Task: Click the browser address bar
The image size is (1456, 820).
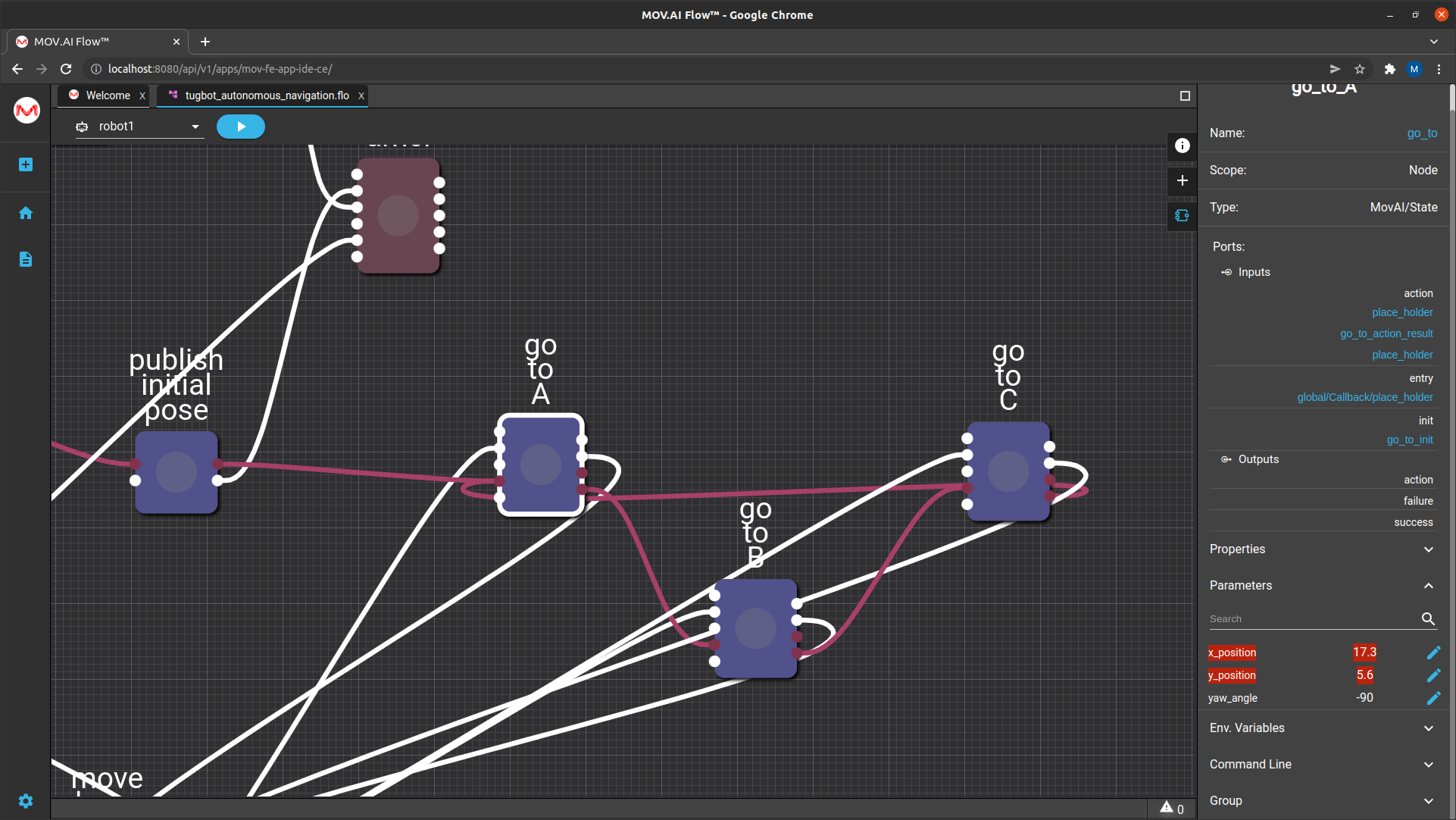Action: click(712, 69)
